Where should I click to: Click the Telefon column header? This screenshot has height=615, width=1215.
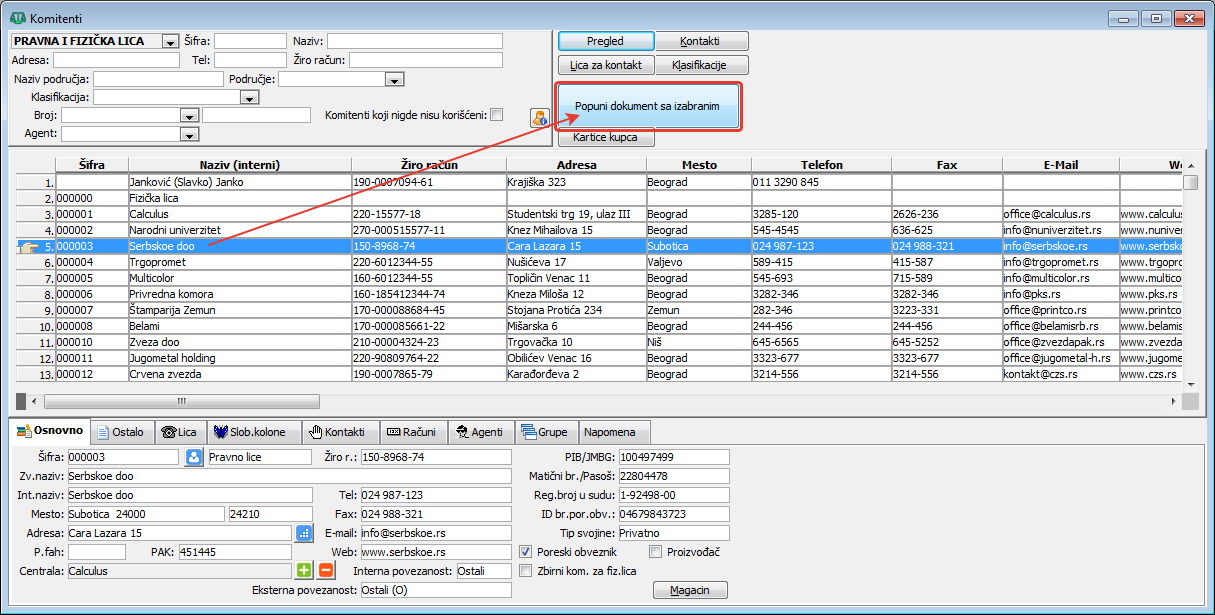[822, 165]
